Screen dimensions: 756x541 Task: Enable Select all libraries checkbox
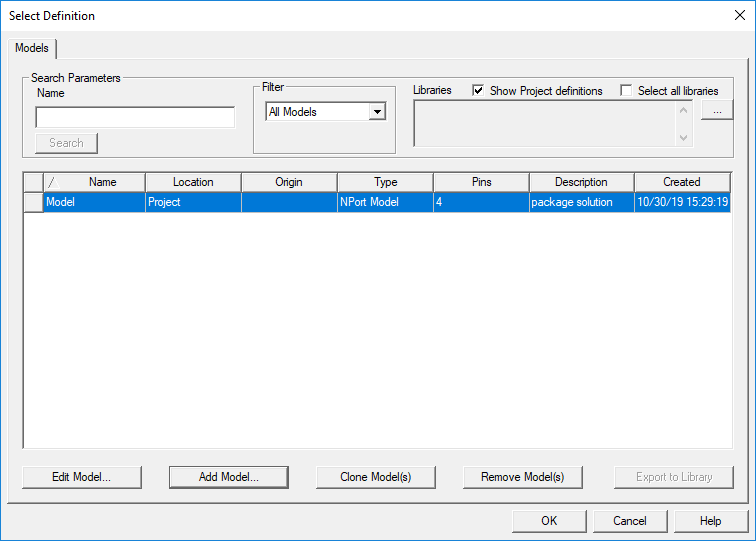point(626,91)
